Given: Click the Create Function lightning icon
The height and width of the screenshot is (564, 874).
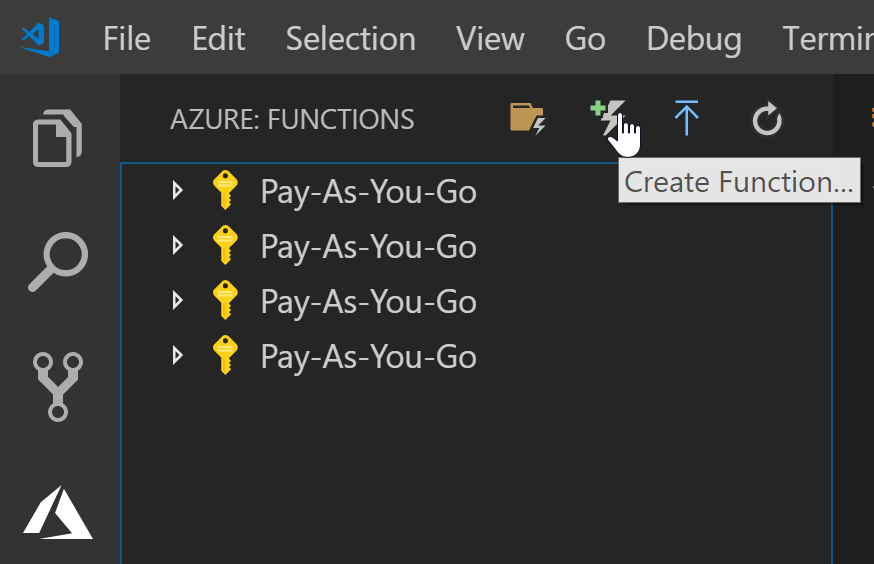Looking at the screenshot, I should coord(608,117).
